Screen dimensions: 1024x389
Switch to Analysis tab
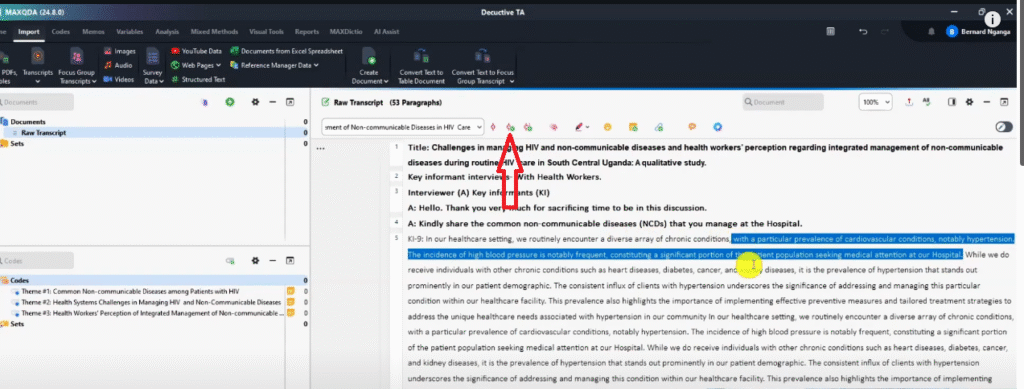tap(167, 31)
